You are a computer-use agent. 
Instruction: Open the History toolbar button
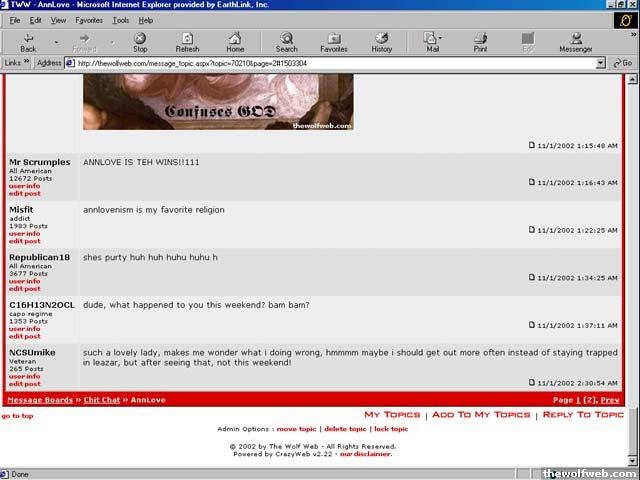tap(382, 42)
